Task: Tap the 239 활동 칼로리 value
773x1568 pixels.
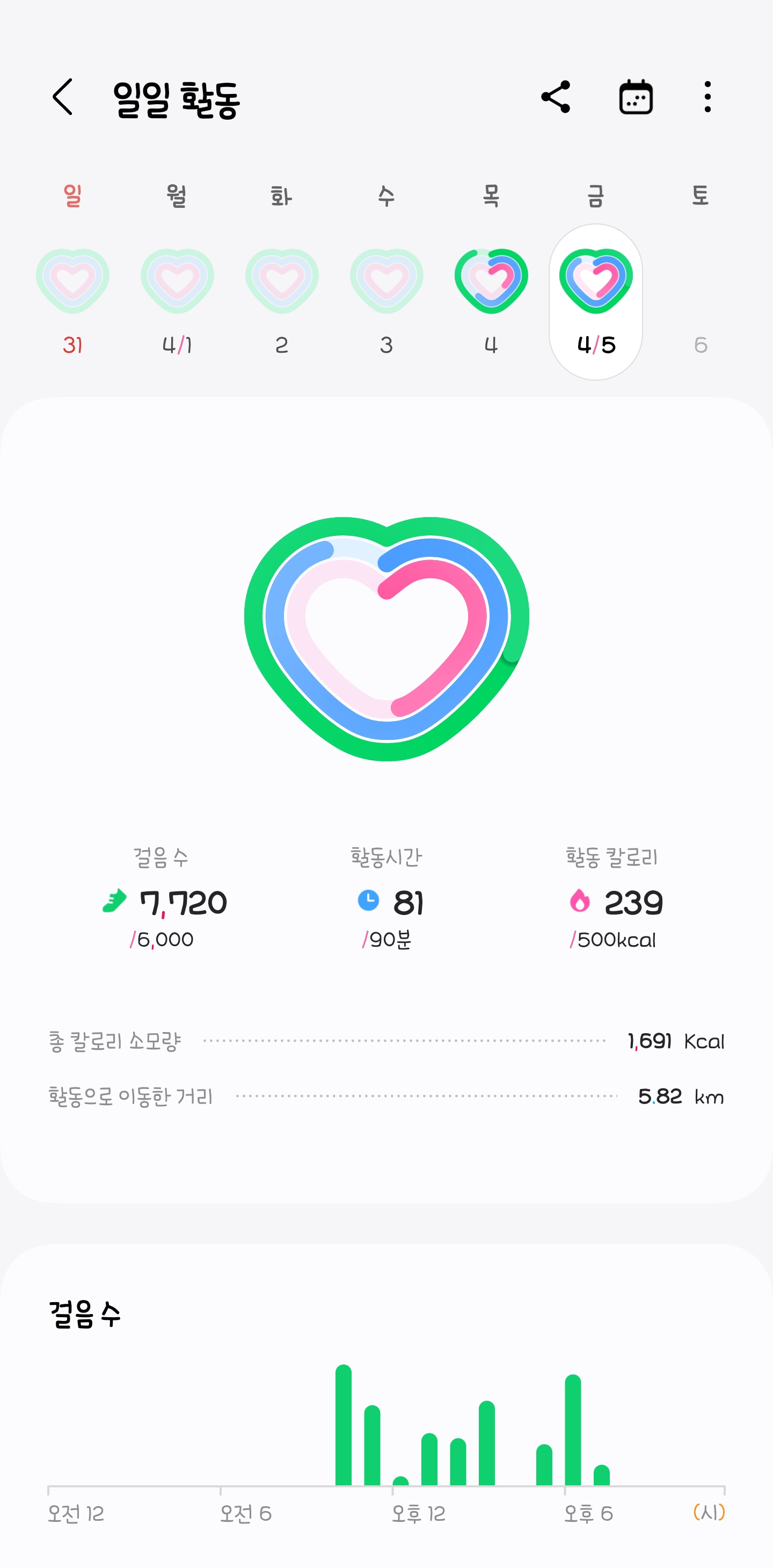Action: 633,903
